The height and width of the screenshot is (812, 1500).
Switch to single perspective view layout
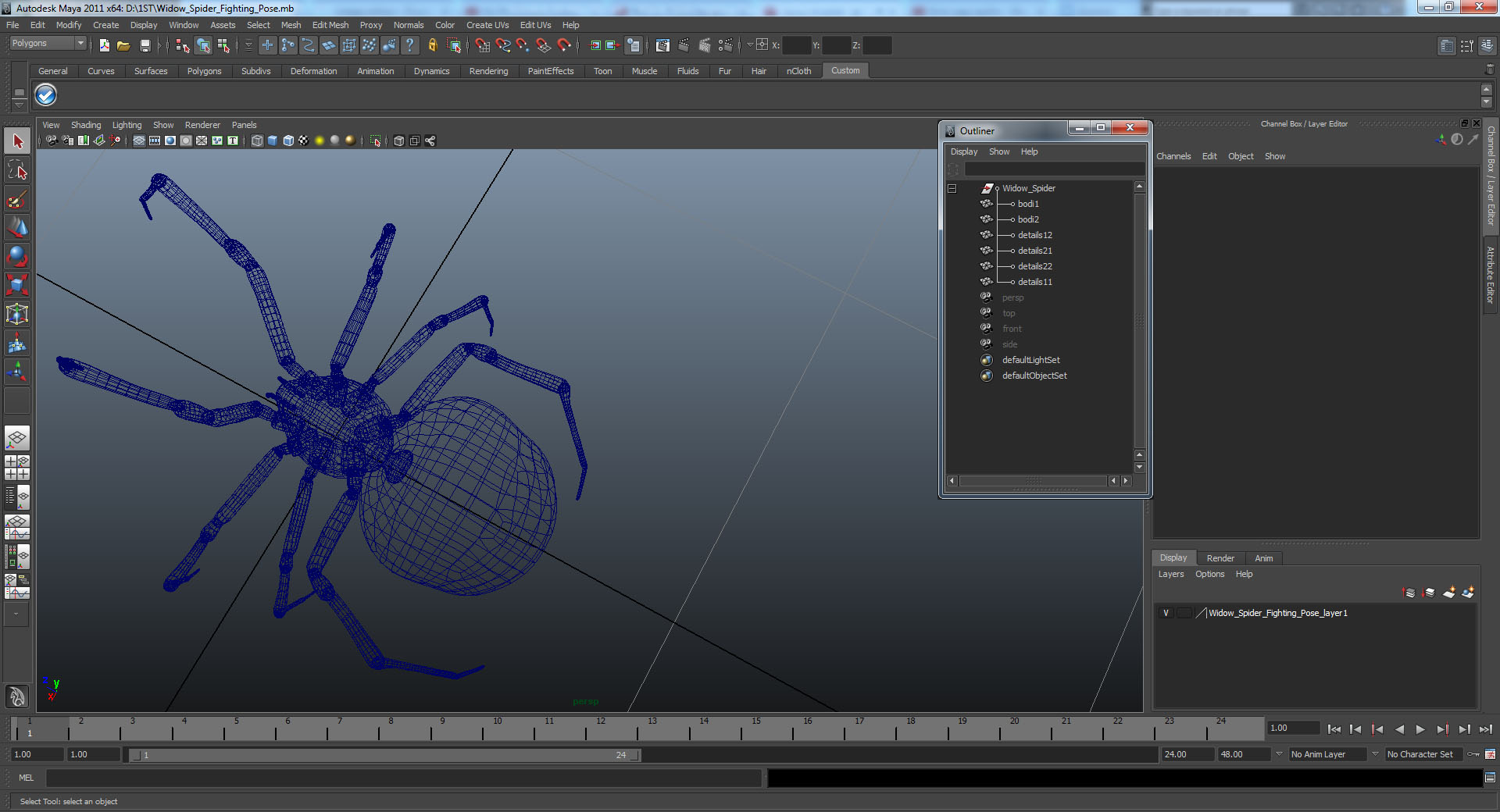pos(17,438)
